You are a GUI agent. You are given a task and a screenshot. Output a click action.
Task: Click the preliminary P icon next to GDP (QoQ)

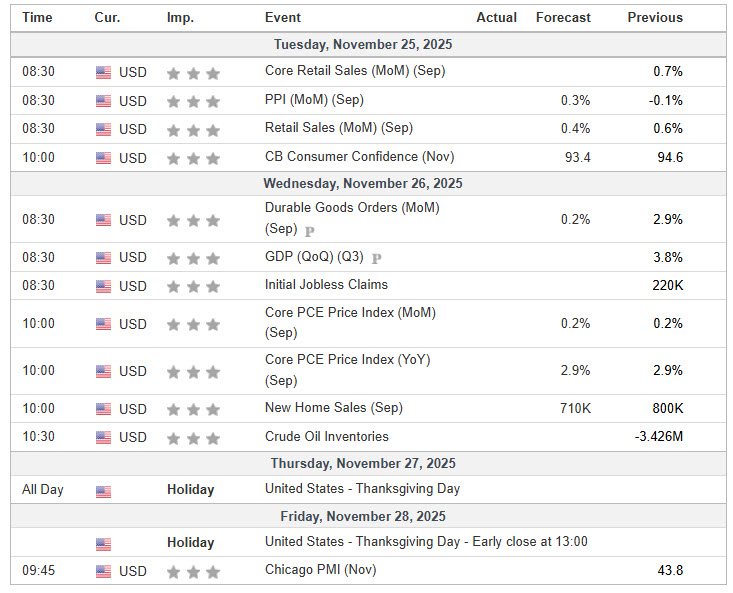click(377, 258)
